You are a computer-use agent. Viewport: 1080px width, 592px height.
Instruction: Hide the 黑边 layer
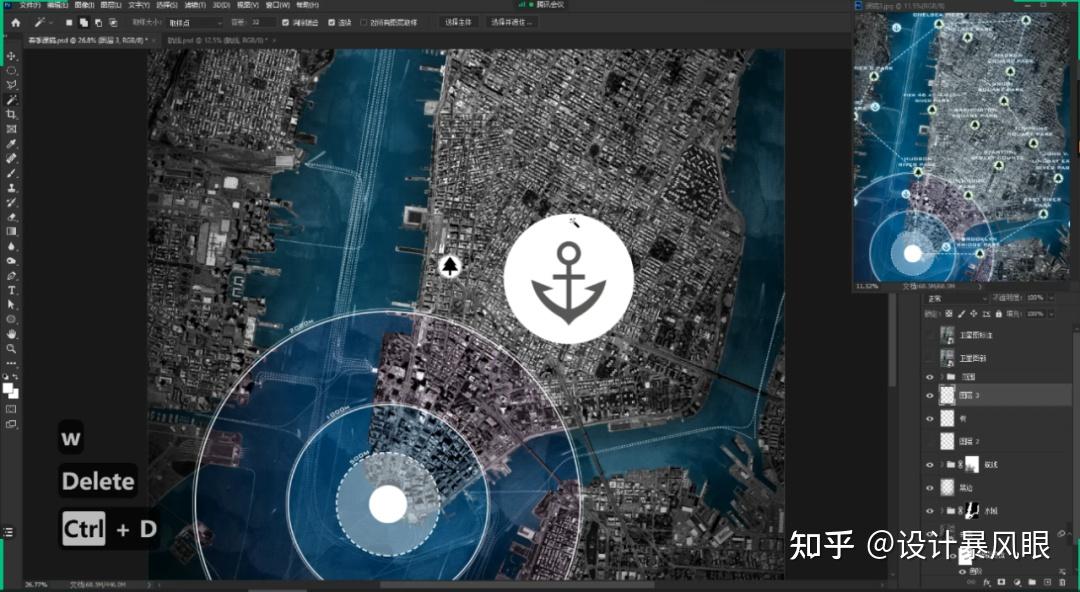click(x=930, y=487)
